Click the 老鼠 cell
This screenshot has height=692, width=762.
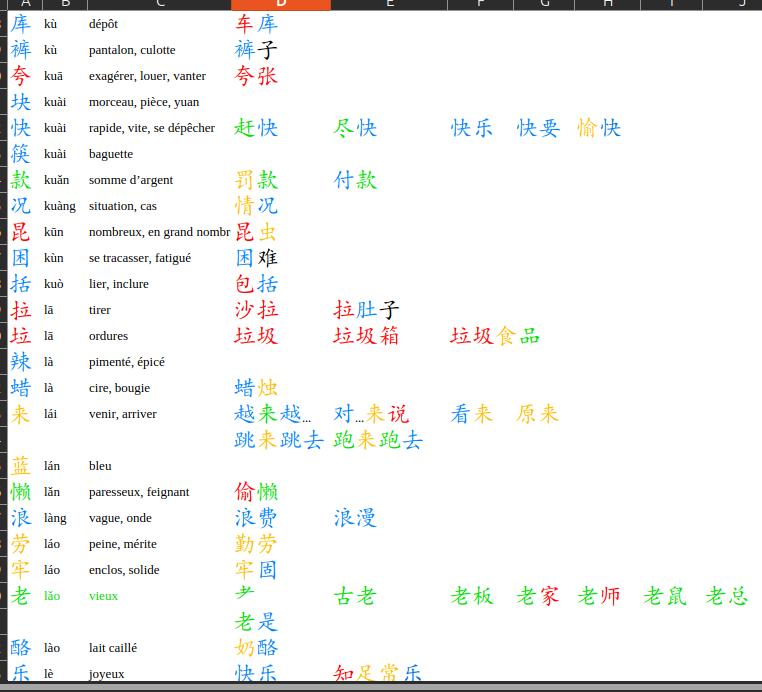coord(665,596)
